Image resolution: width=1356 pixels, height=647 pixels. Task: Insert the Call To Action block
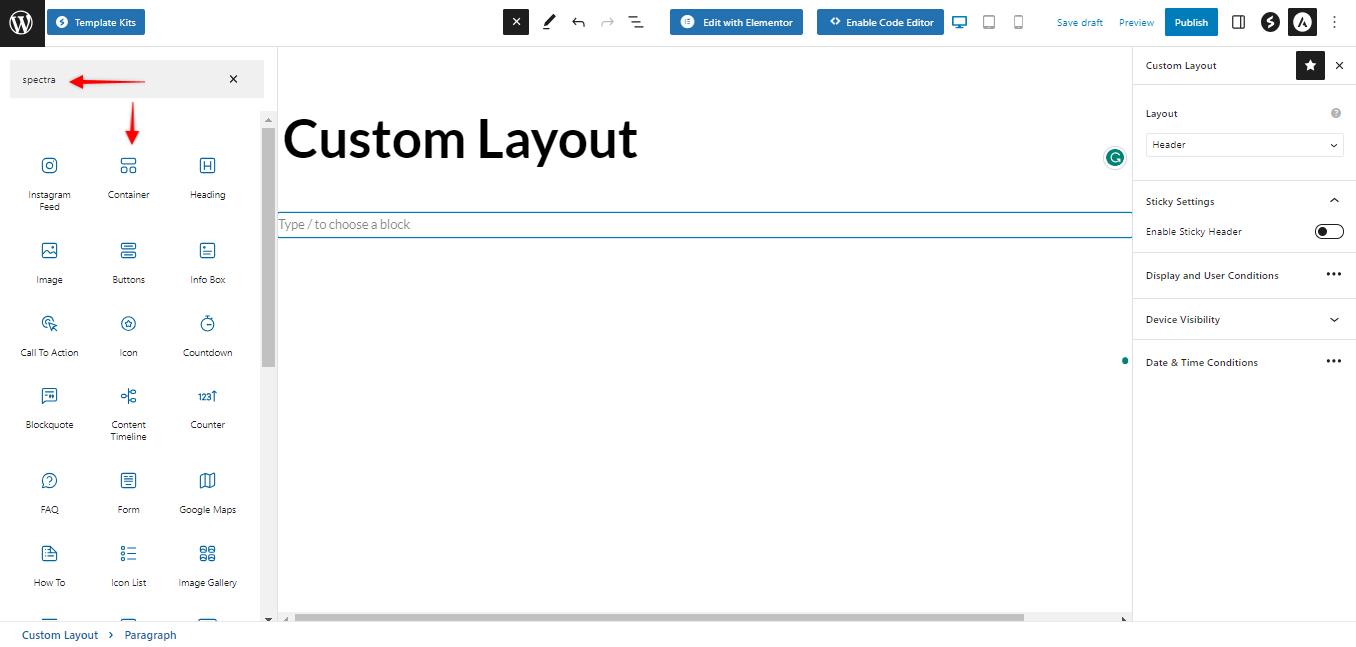pyautogui.click(x=50, y=336)
